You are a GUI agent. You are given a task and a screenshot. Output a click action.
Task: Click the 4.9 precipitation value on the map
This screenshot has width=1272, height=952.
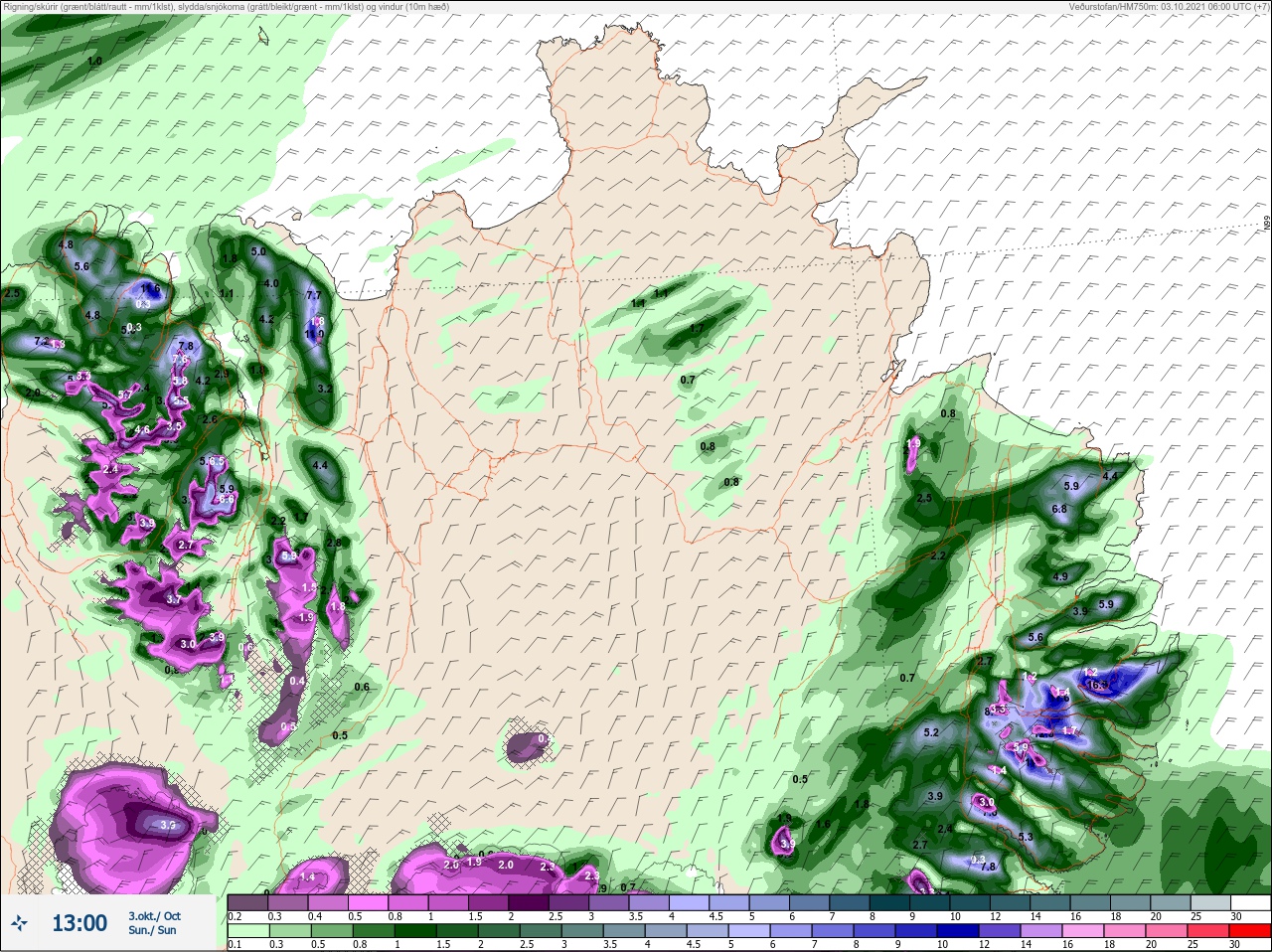(1059, 576)
